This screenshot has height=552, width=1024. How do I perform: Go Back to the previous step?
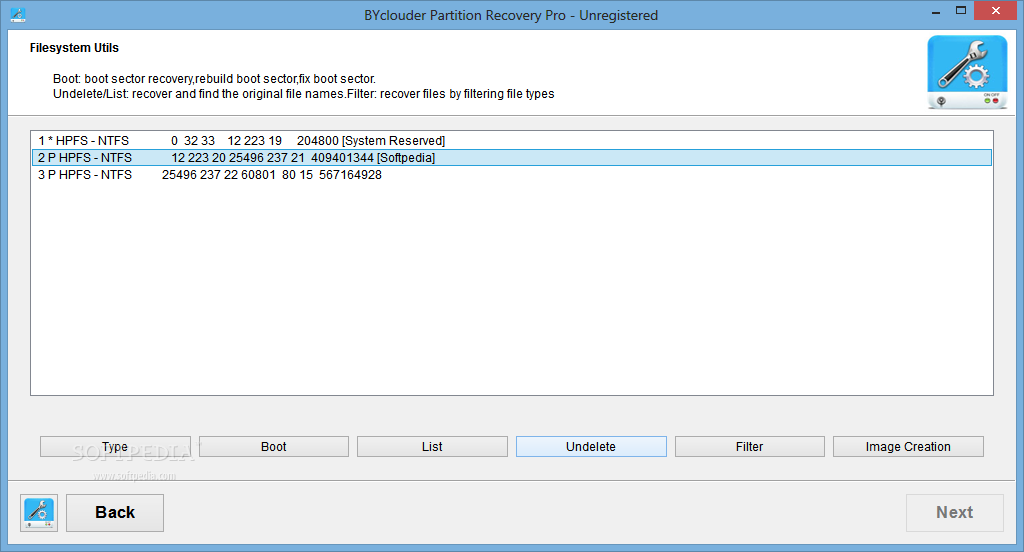[x=115, y=513]
